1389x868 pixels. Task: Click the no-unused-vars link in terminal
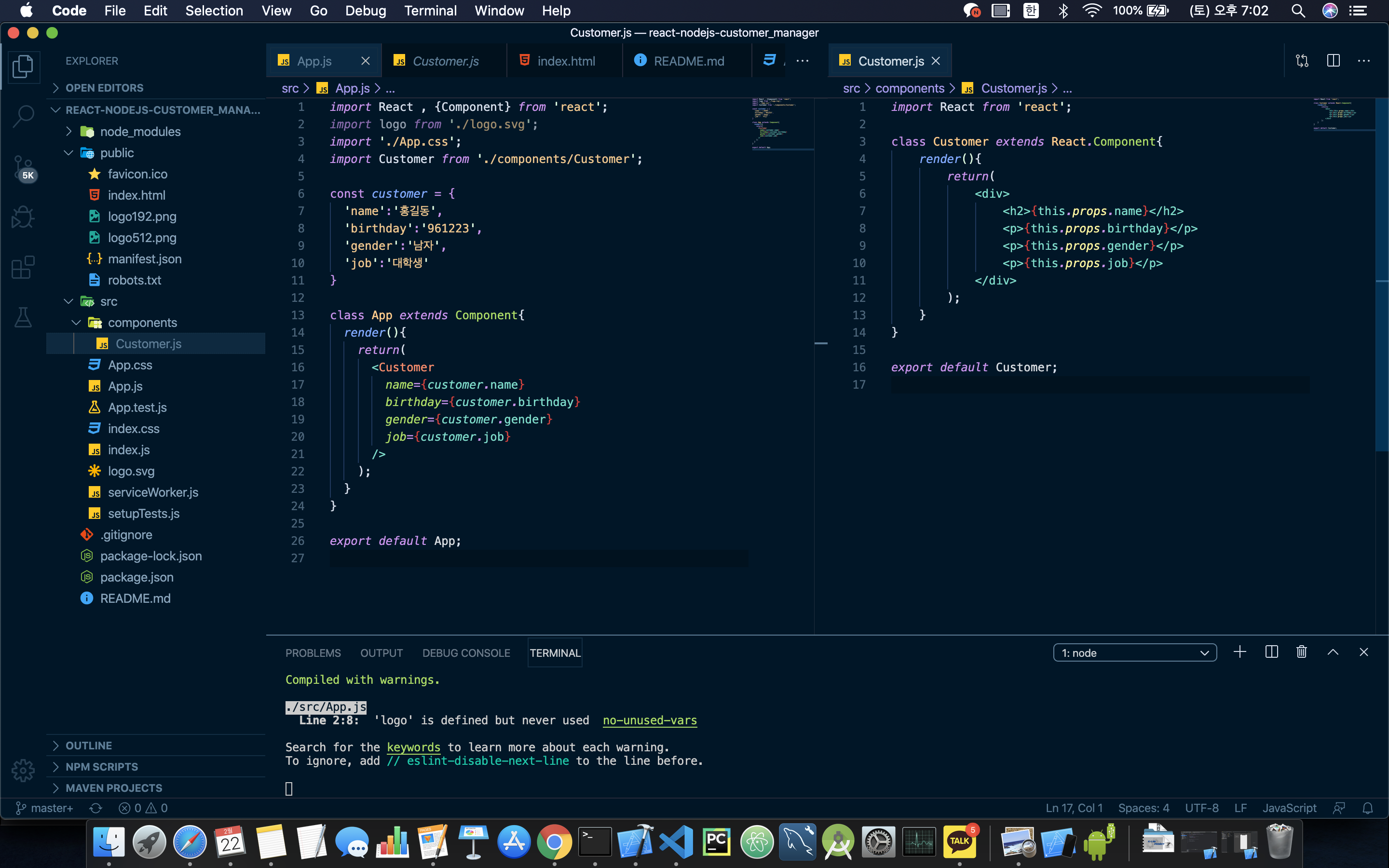click(650, 720)
